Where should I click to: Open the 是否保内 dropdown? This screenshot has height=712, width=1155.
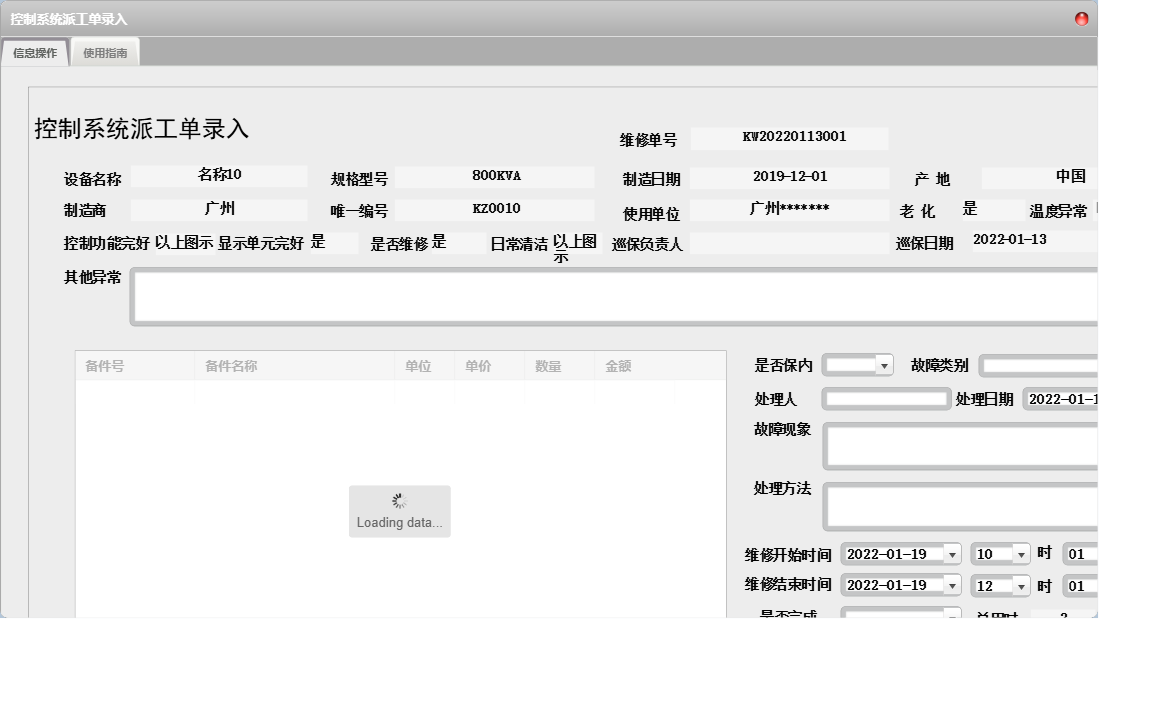coord(883,366)
